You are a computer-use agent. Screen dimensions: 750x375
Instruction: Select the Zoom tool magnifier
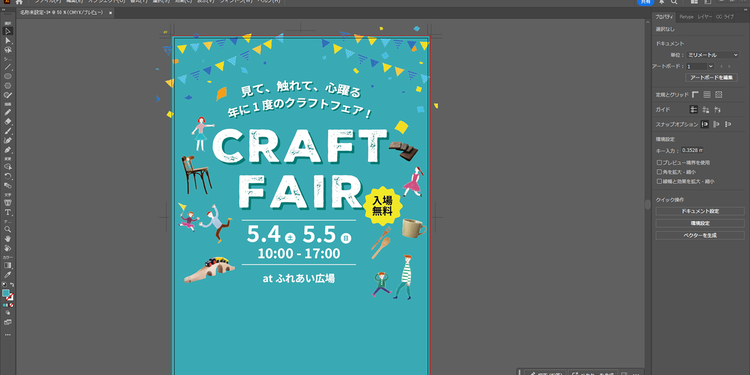click(8, 230)
